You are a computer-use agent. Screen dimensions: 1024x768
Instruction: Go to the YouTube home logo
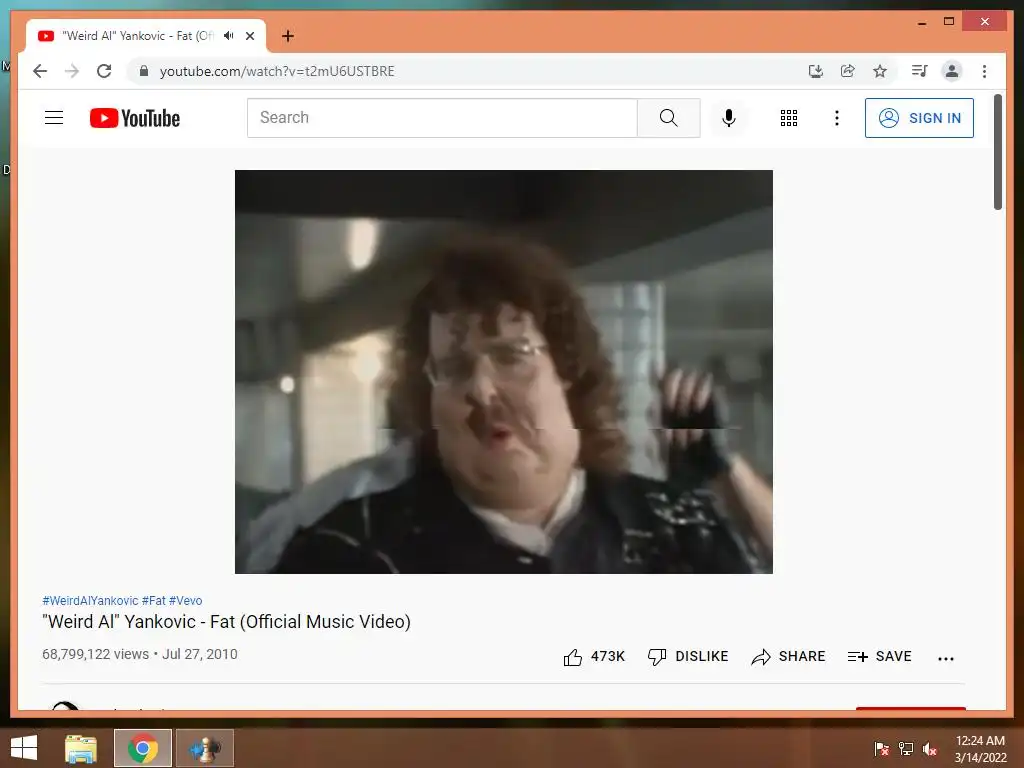point(135,118)
